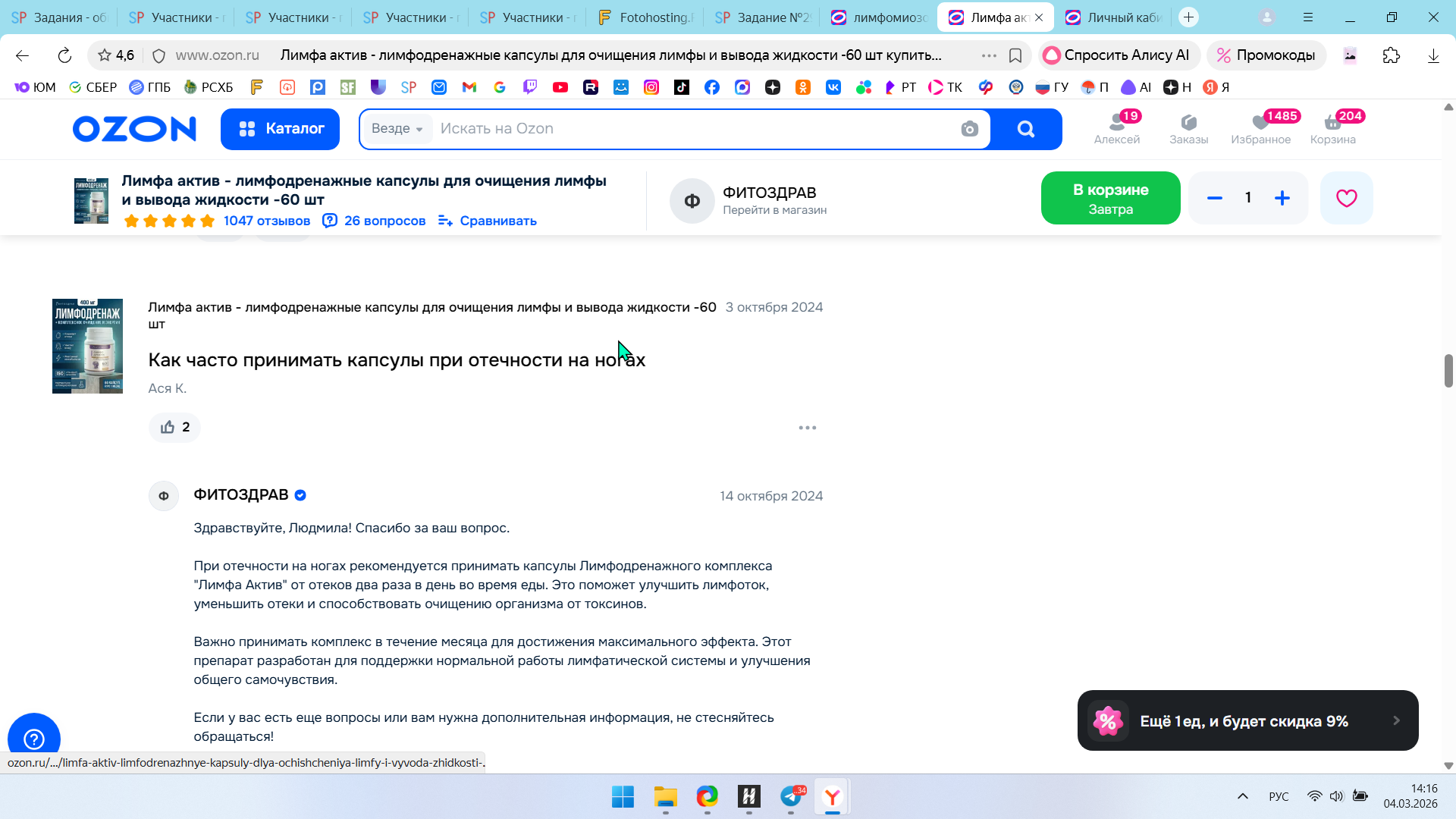The width and height of the screenshot is (1456, 819).
Task: Click the Искать на Ozon search field
Action: point(682,129)
